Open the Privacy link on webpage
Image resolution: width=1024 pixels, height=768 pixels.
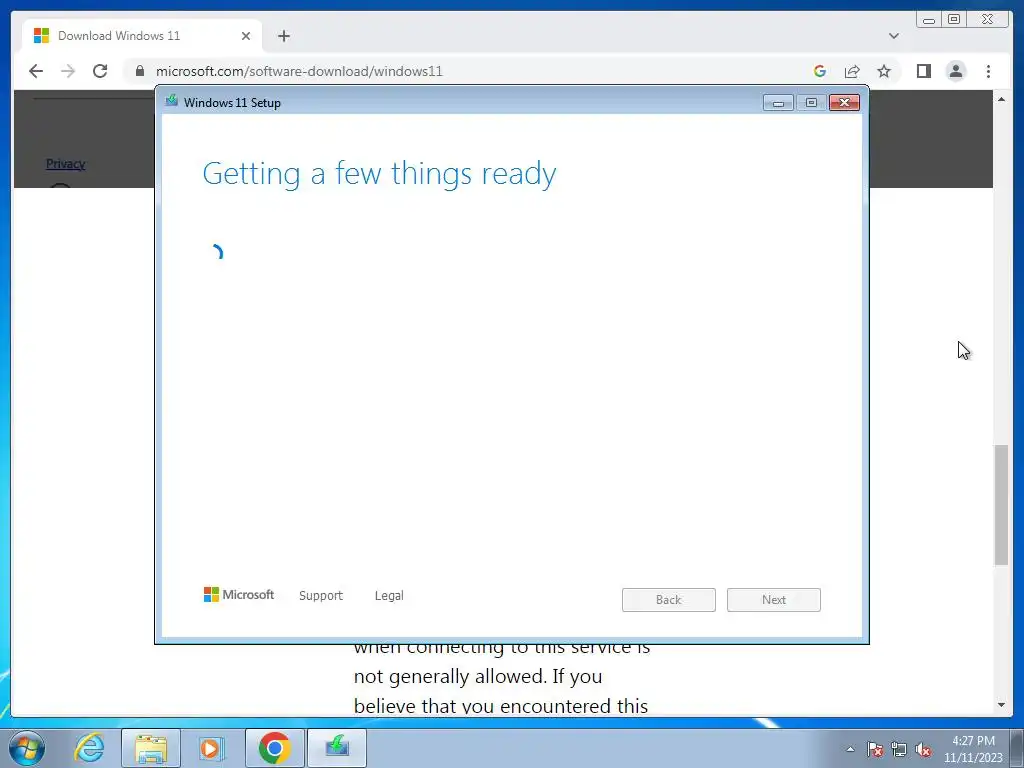(x=65, y=164)
